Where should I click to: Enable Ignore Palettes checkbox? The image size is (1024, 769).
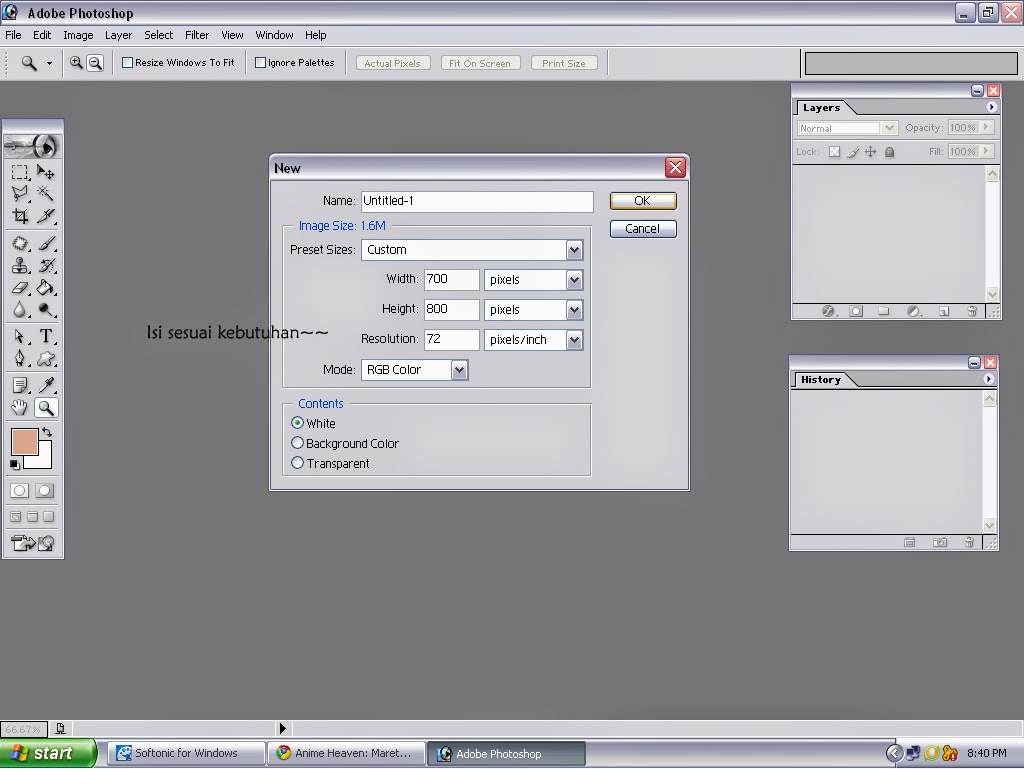261,63
